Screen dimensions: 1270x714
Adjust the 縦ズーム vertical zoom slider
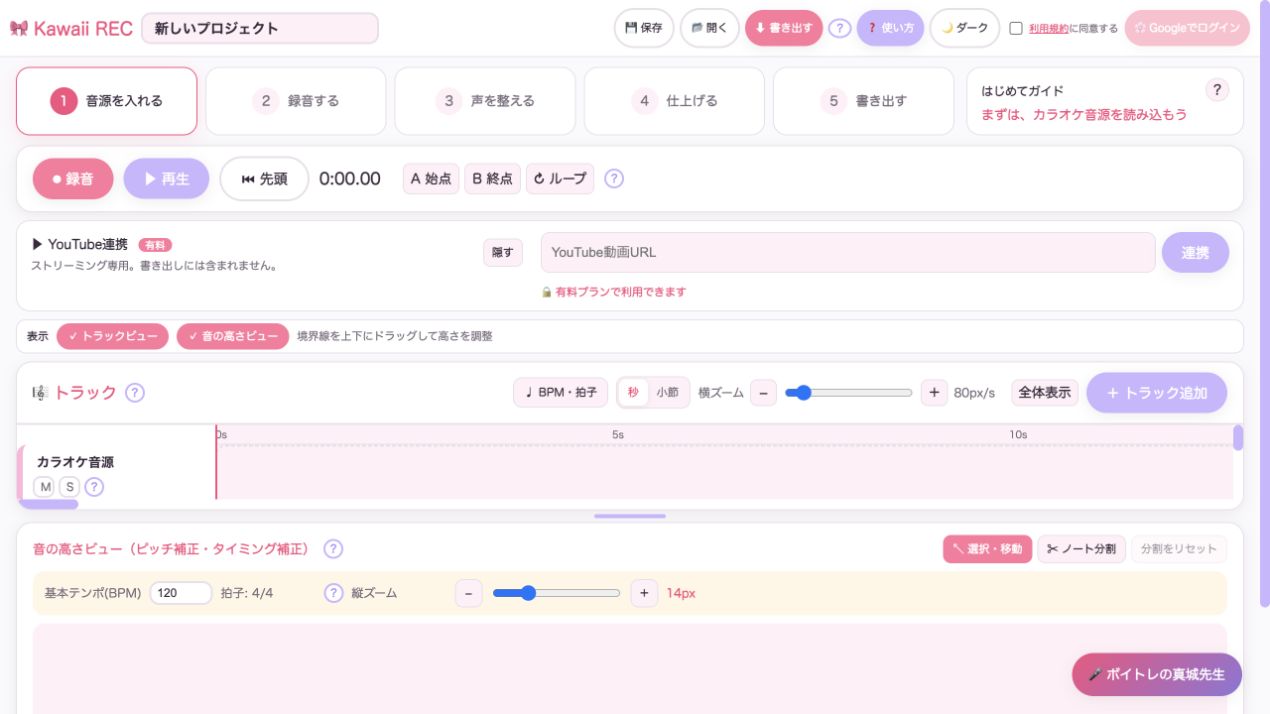coord(557,593)
